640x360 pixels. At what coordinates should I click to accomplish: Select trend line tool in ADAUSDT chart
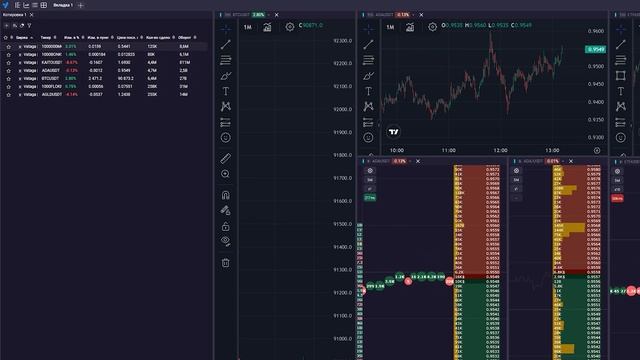tap(368, 44)
